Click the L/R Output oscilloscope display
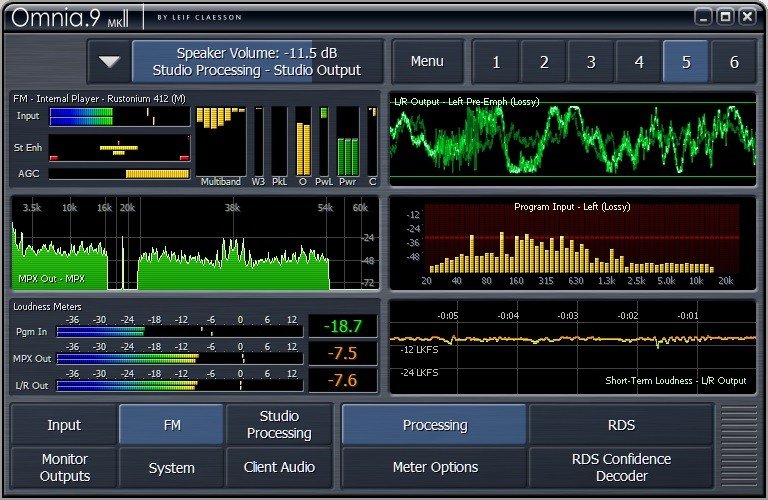The height and width of the screenshot is (500, 768). [x=573, y=140]
